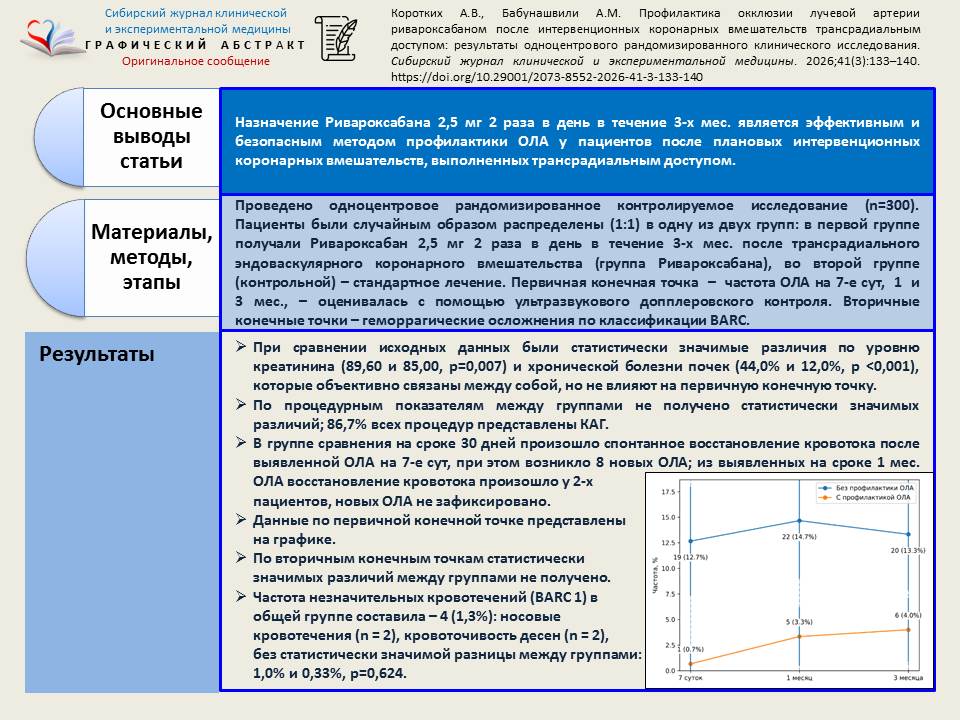Select the 'Материалы, методы, этапы' section label
Viewport: 960px width, 720px height.
click(x=151, y=257)
